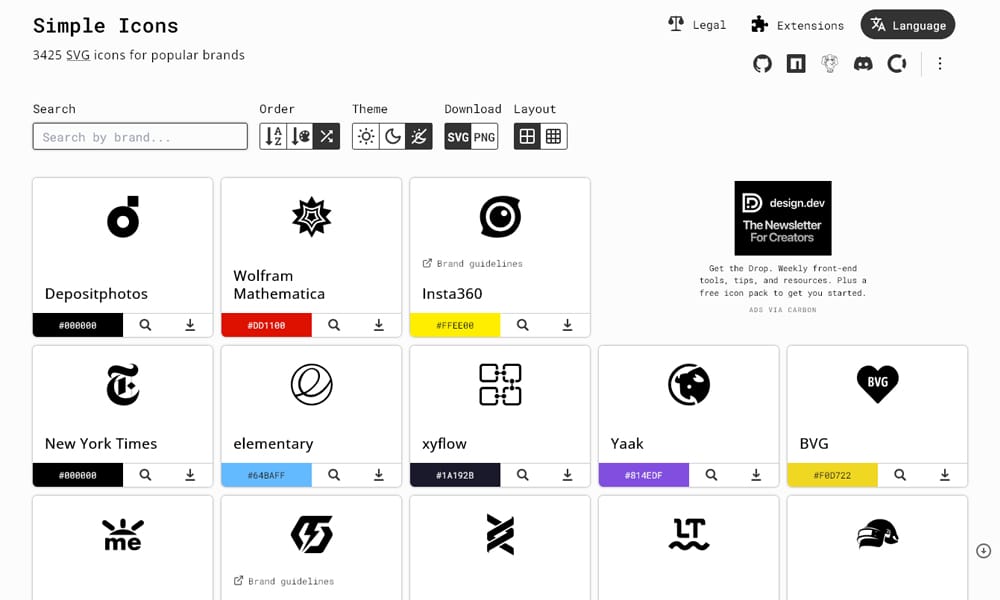This screenshot has height=600, width=1000.
Task: Follow the SVG link in subtitle
Action: pos(78,55)
